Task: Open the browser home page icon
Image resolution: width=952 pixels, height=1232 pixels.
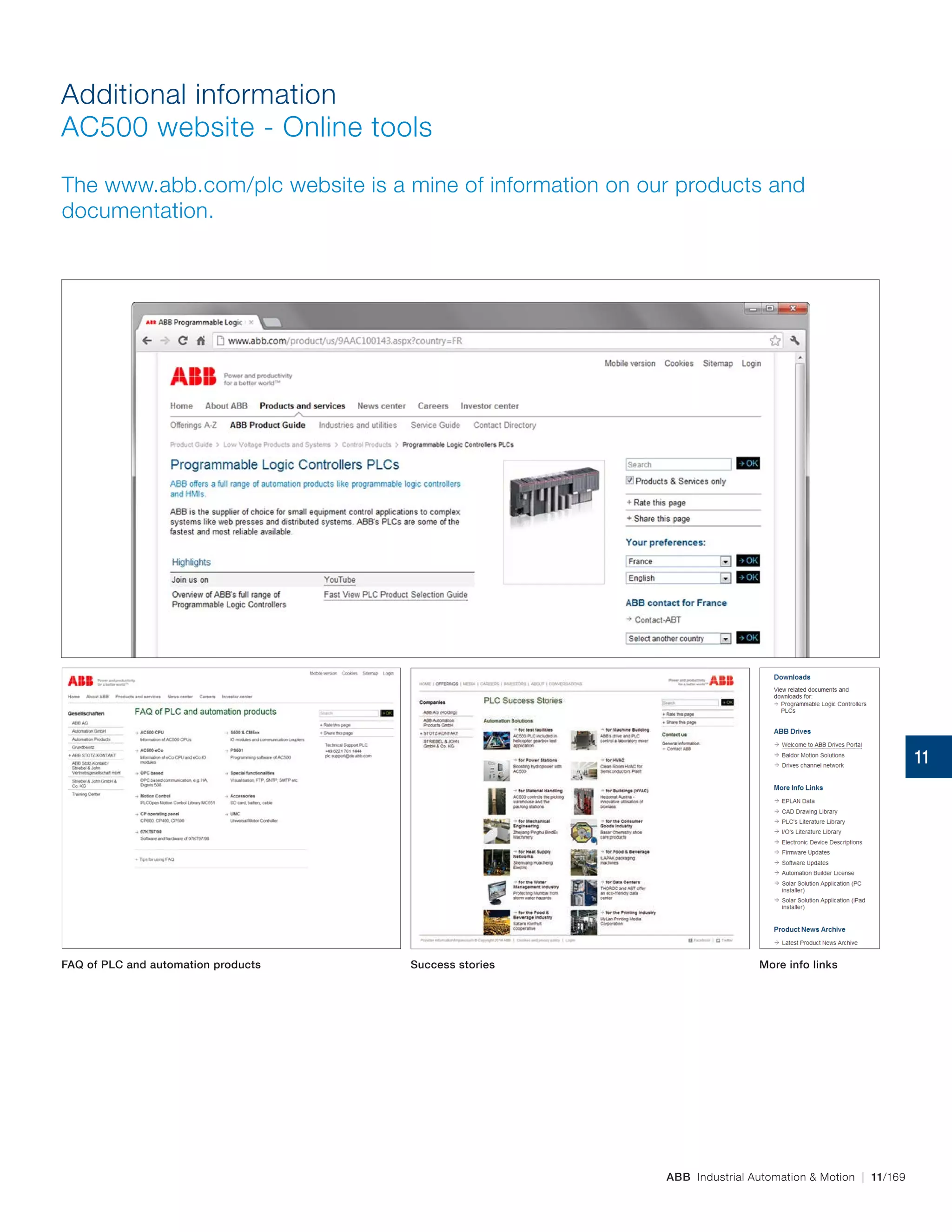Action: 201,341
